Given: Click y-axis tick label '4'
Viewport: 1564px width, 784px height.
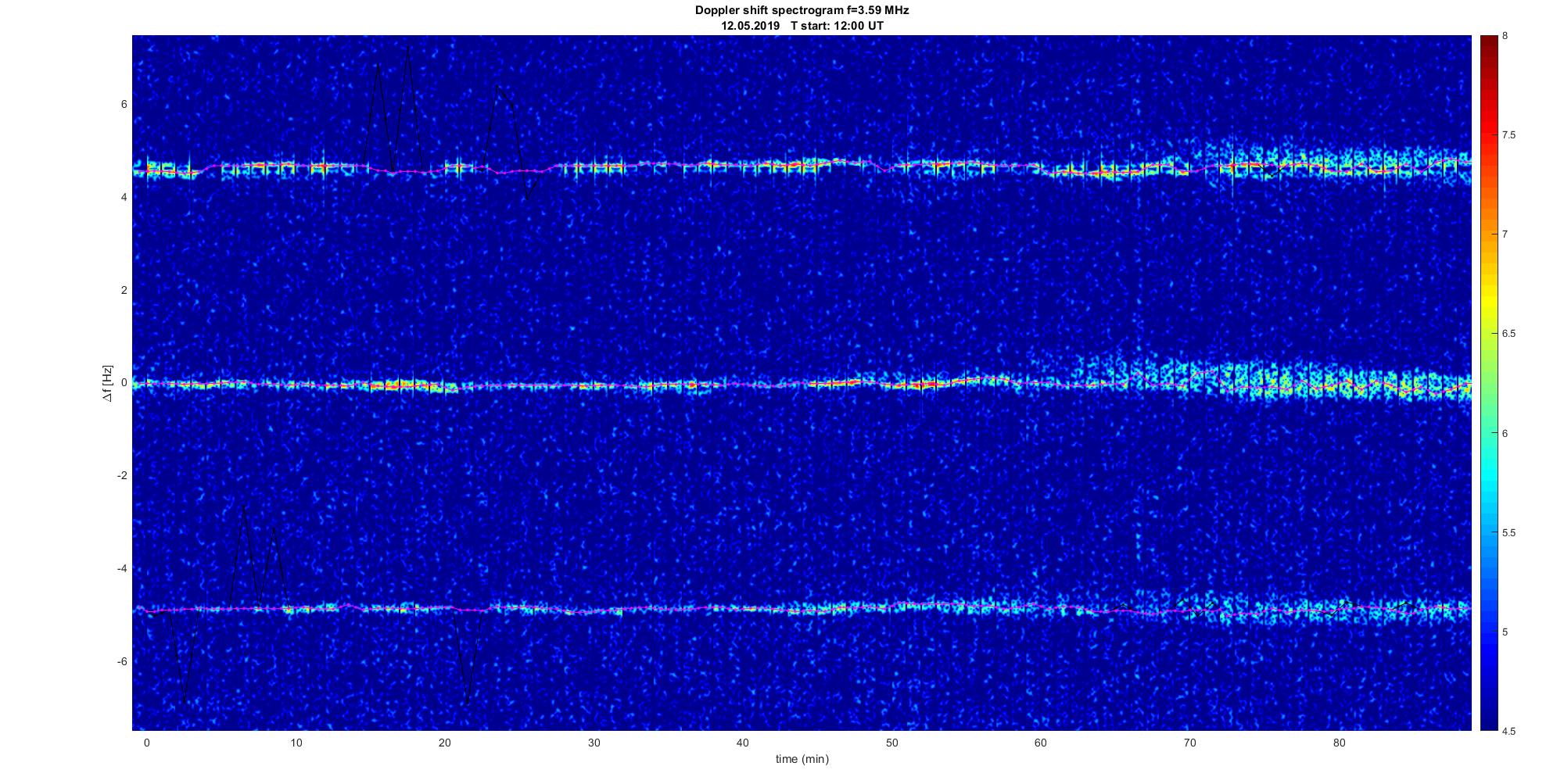Looking at the screenshot, I should pos(124,198).
